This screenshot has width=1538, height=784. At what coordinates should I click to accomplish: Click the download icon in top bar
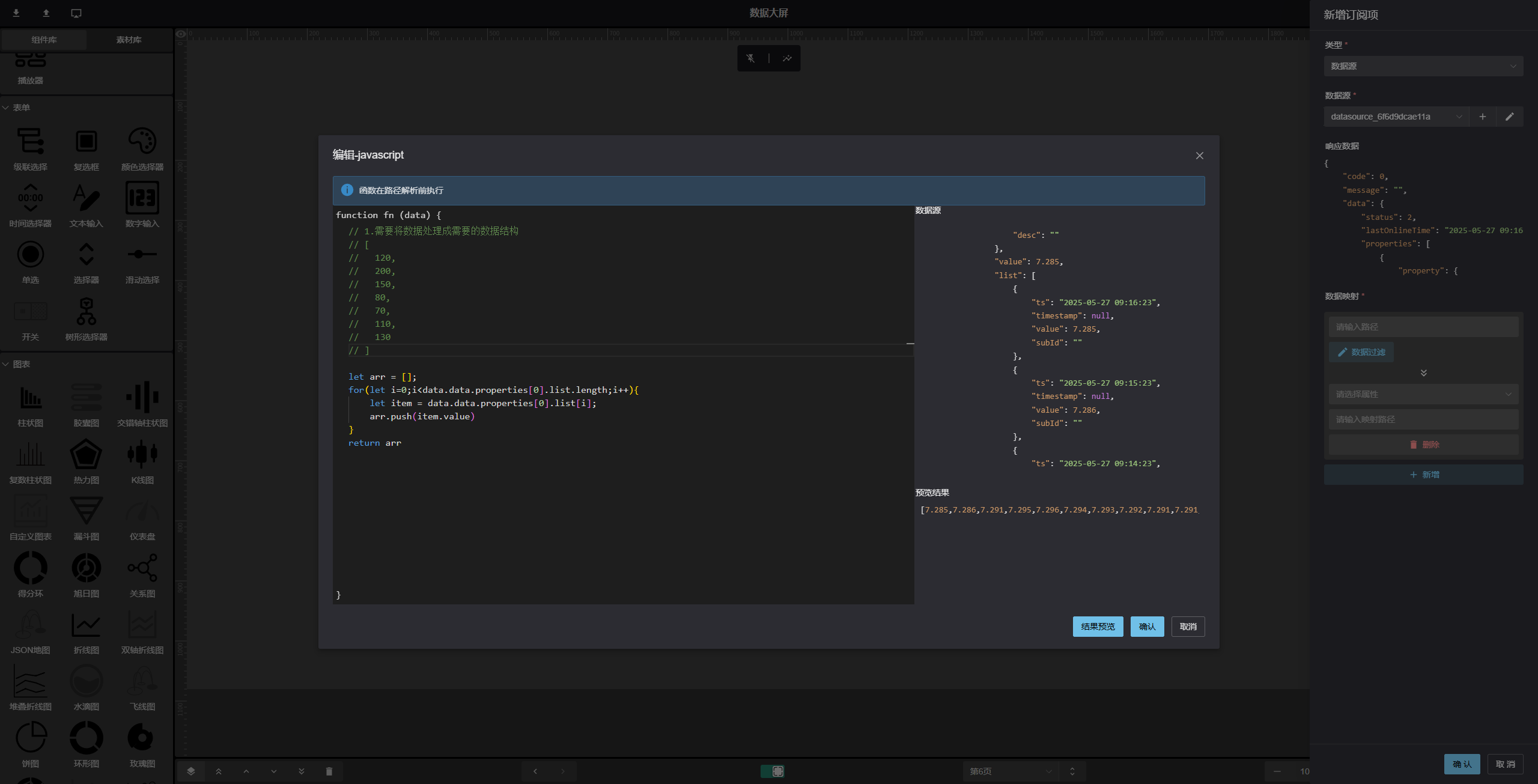16,13
